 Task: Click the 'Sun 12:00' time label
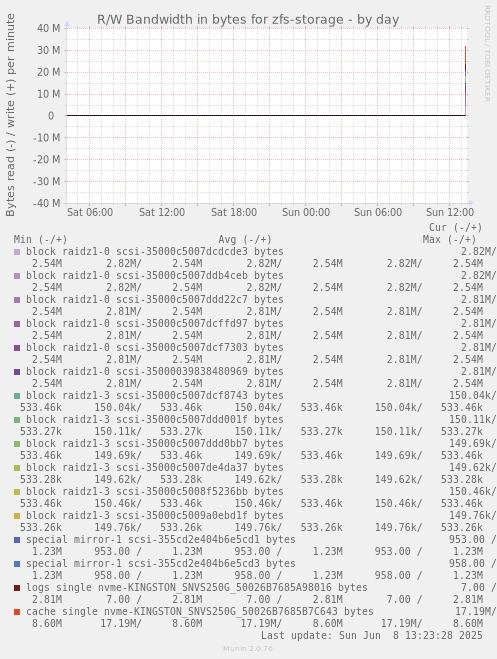tap(450, 212)
